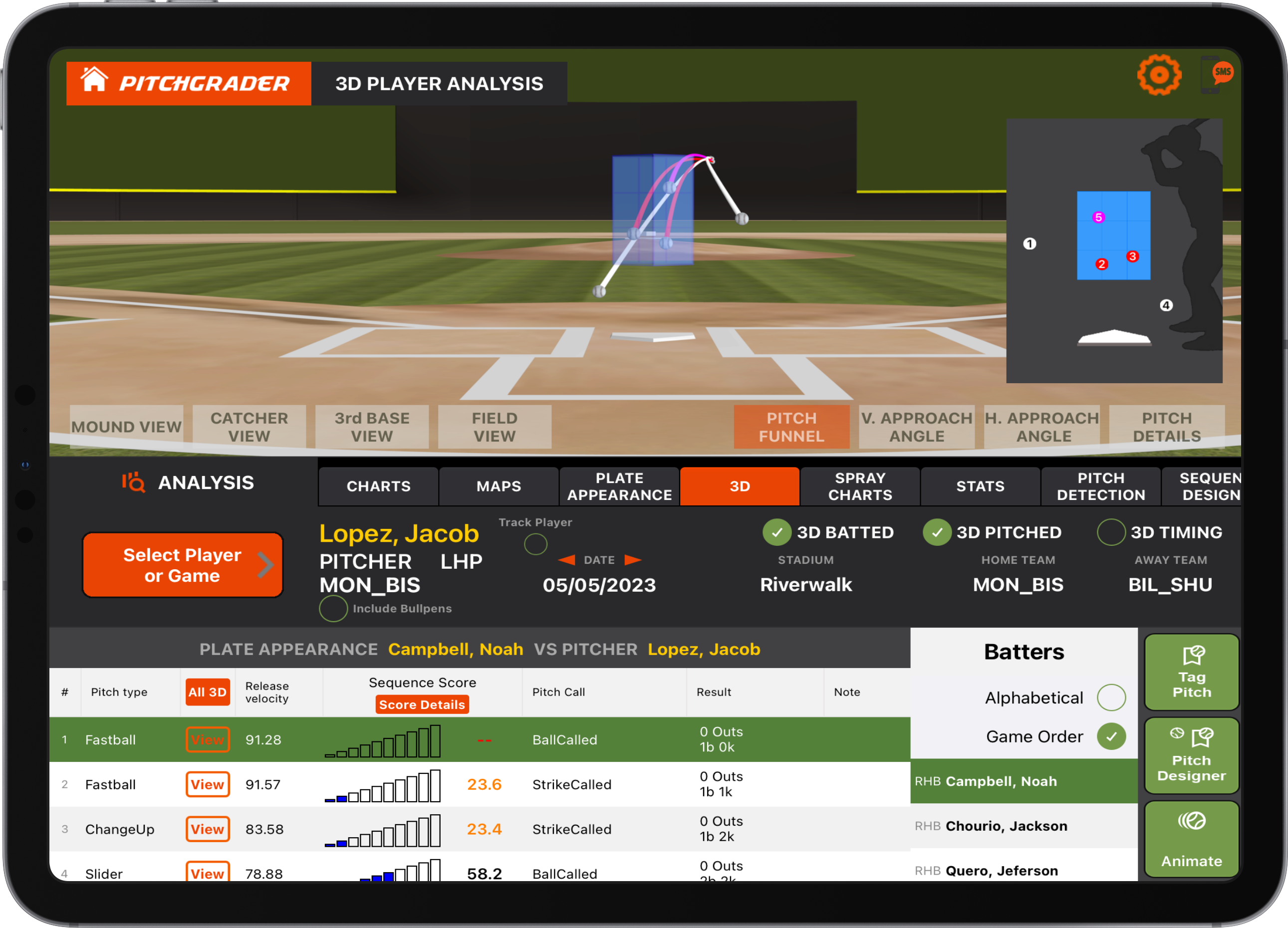Switch to the Stats tab
Screen dimensions: 1288x928
[980, 486]
